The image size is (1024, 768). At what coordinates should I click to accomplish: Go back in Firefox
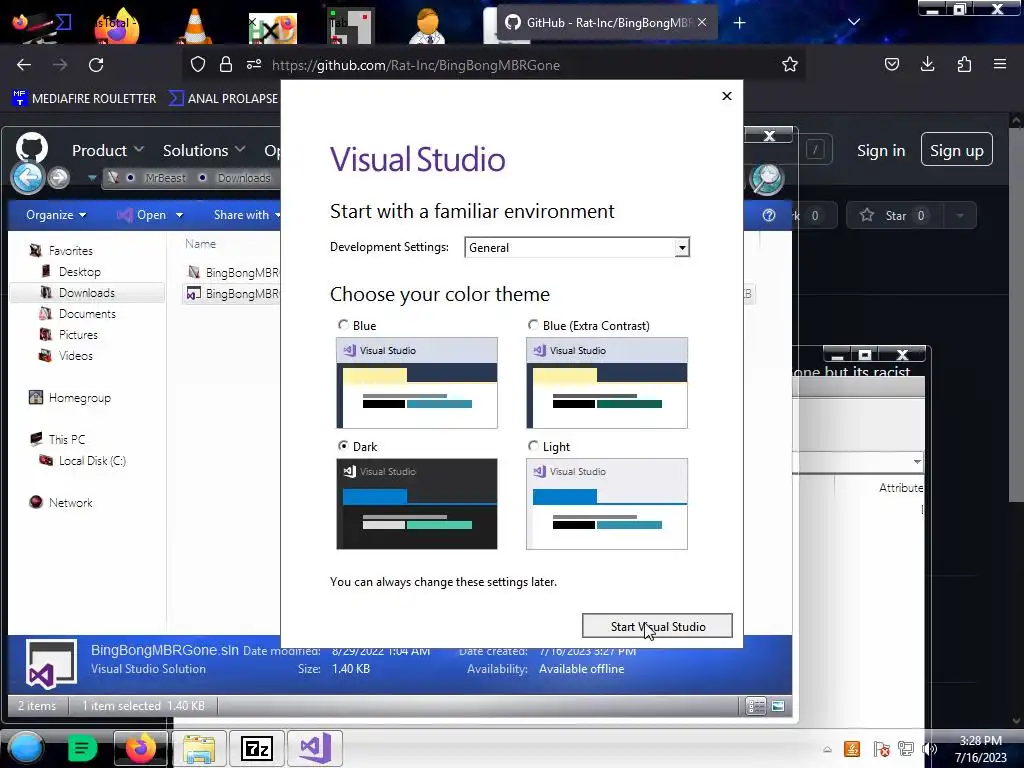pyautogui.click(x=24, y=65)
